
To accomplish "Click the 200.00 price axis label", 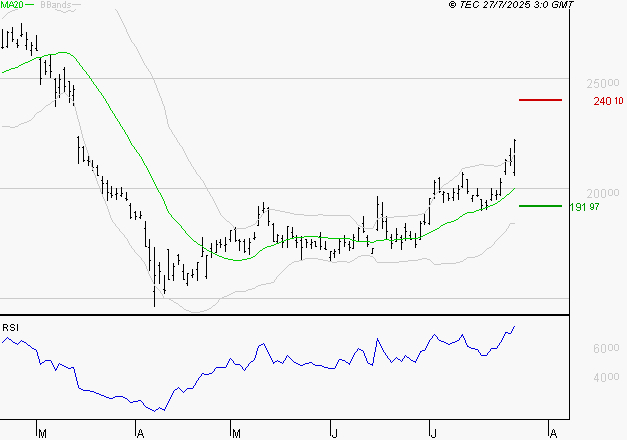I will point(603,194).
